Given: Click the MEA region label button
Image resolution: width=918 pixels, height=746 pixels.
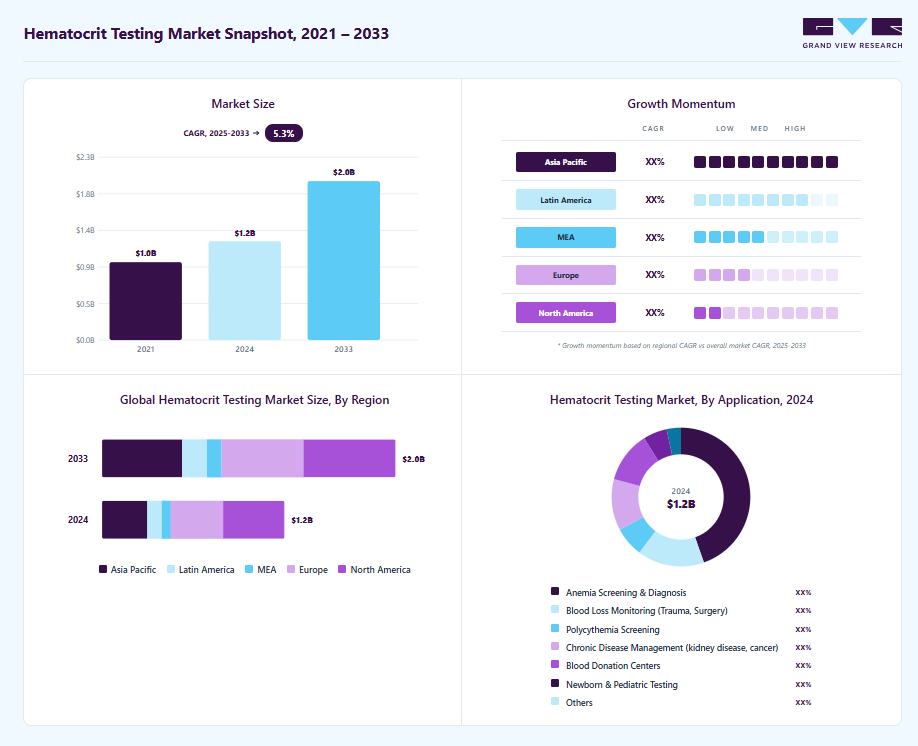Looking at the screenshot, I should click(566, 237).
